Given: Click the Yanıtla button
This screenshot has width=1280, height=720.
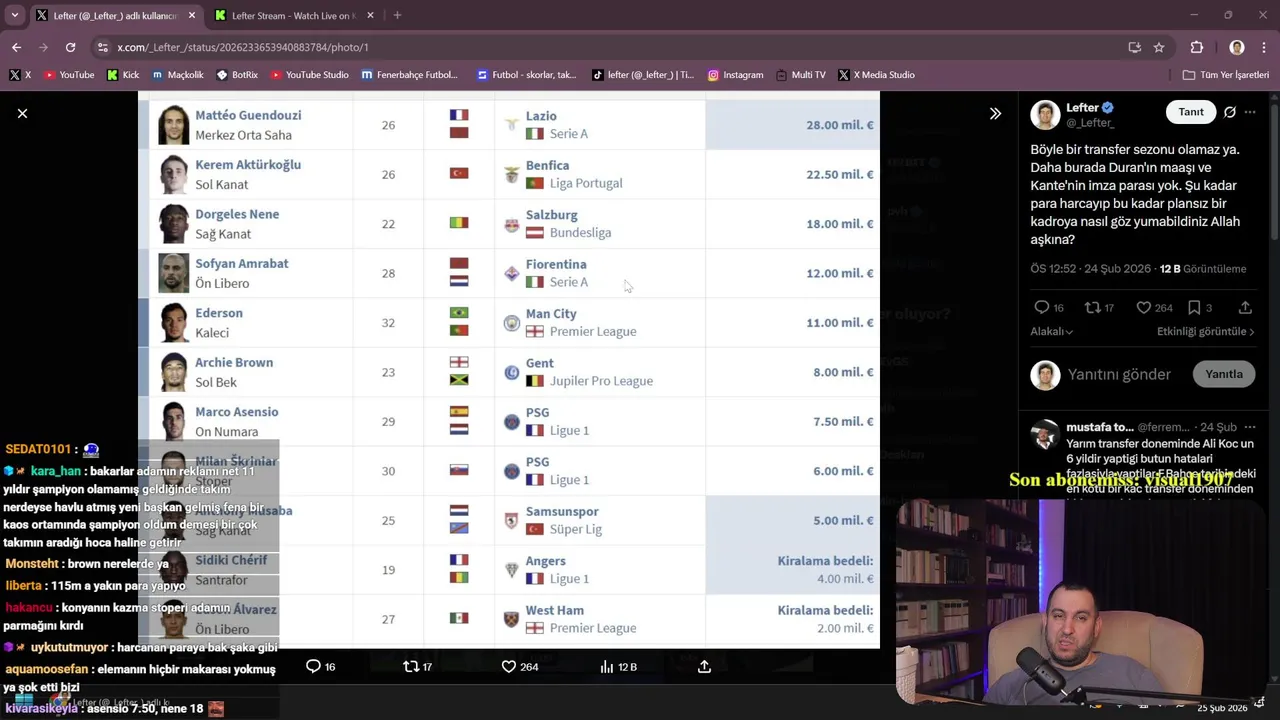Looking at the screenshot, I should (x=1223, y=374).
